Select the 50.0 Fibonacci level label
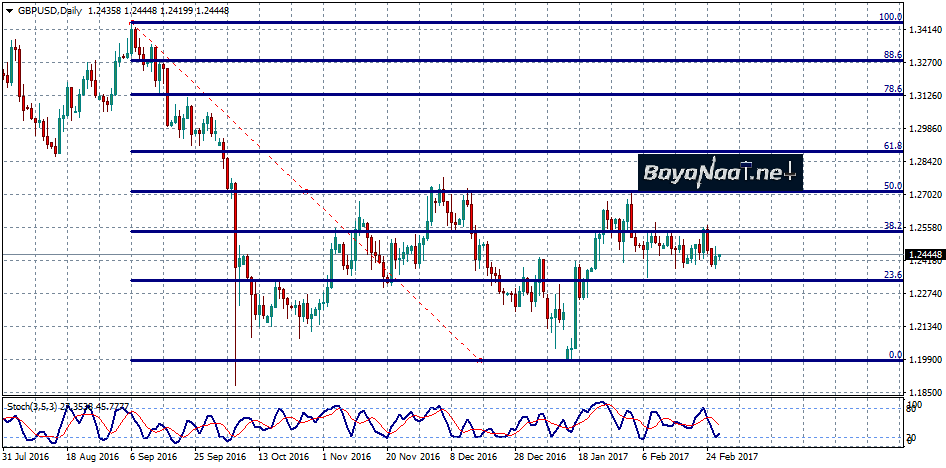Viewport: 946px width, 468px height. click(x=891, y=186)
